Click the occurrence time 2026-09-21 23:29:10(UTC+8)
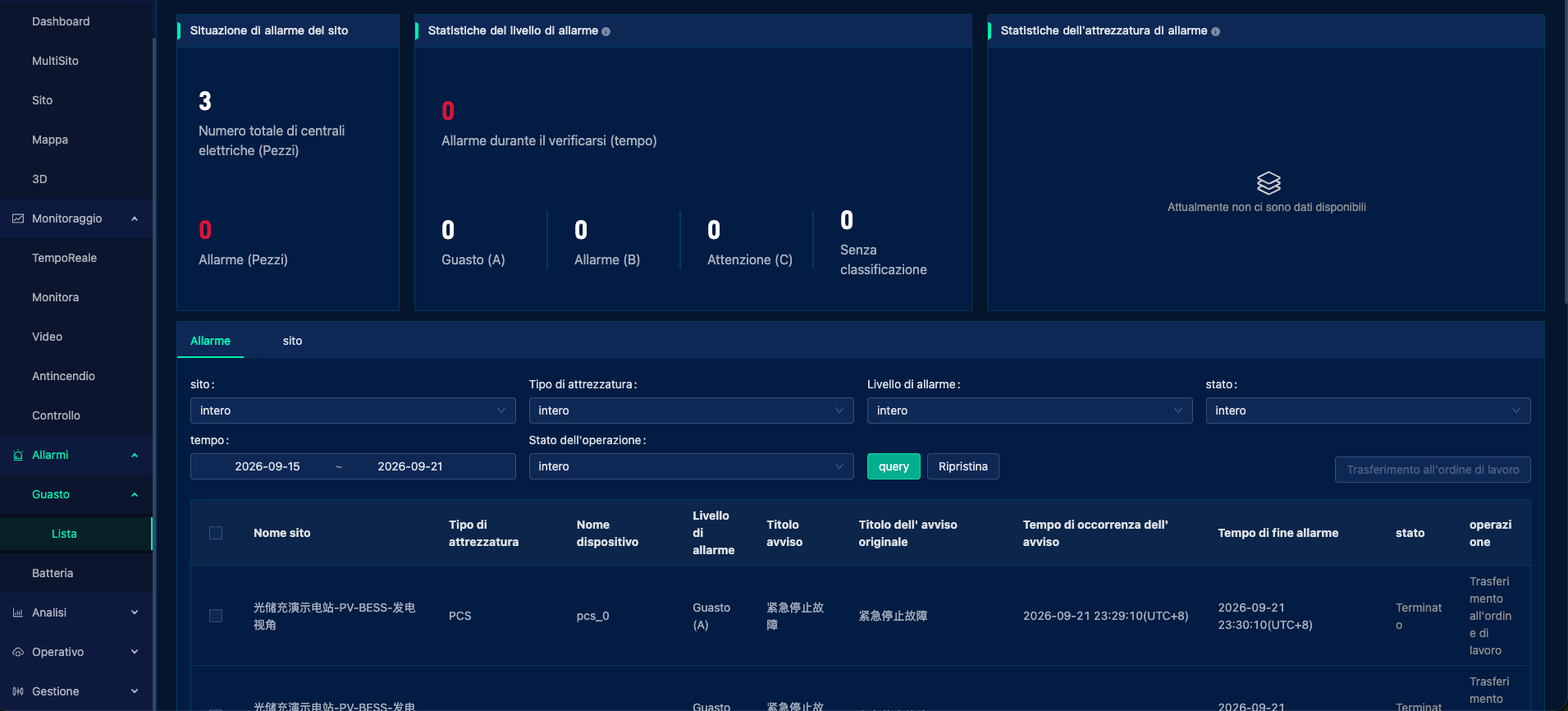The image size is (1568, 711). point(1105,616)
